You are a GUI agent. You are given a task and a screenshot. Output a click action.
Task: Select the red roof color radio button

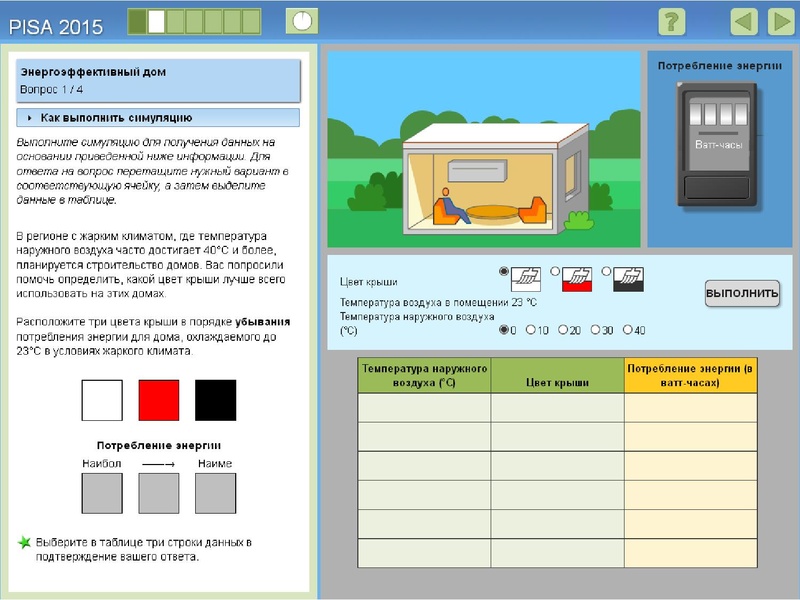tap(554, 271)
